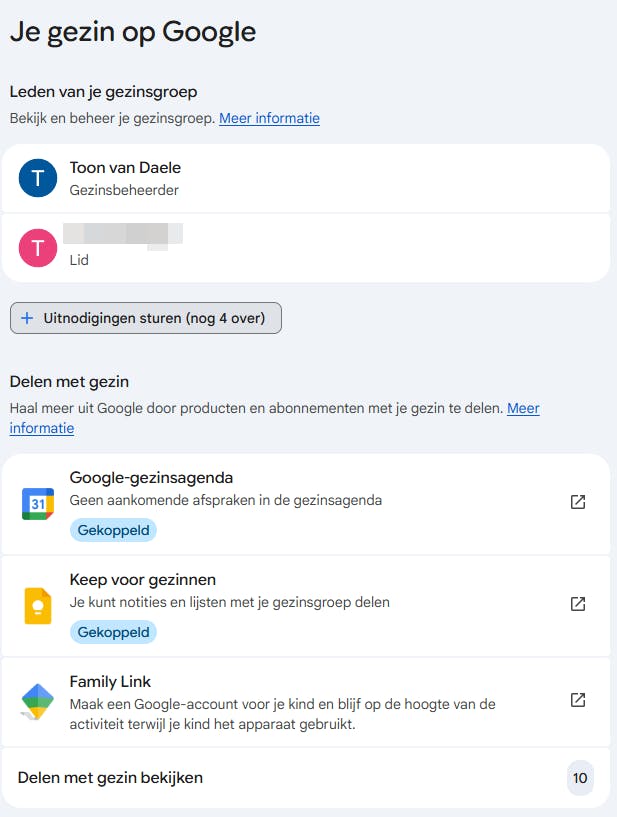Open the Family Link title

[110, 682]
